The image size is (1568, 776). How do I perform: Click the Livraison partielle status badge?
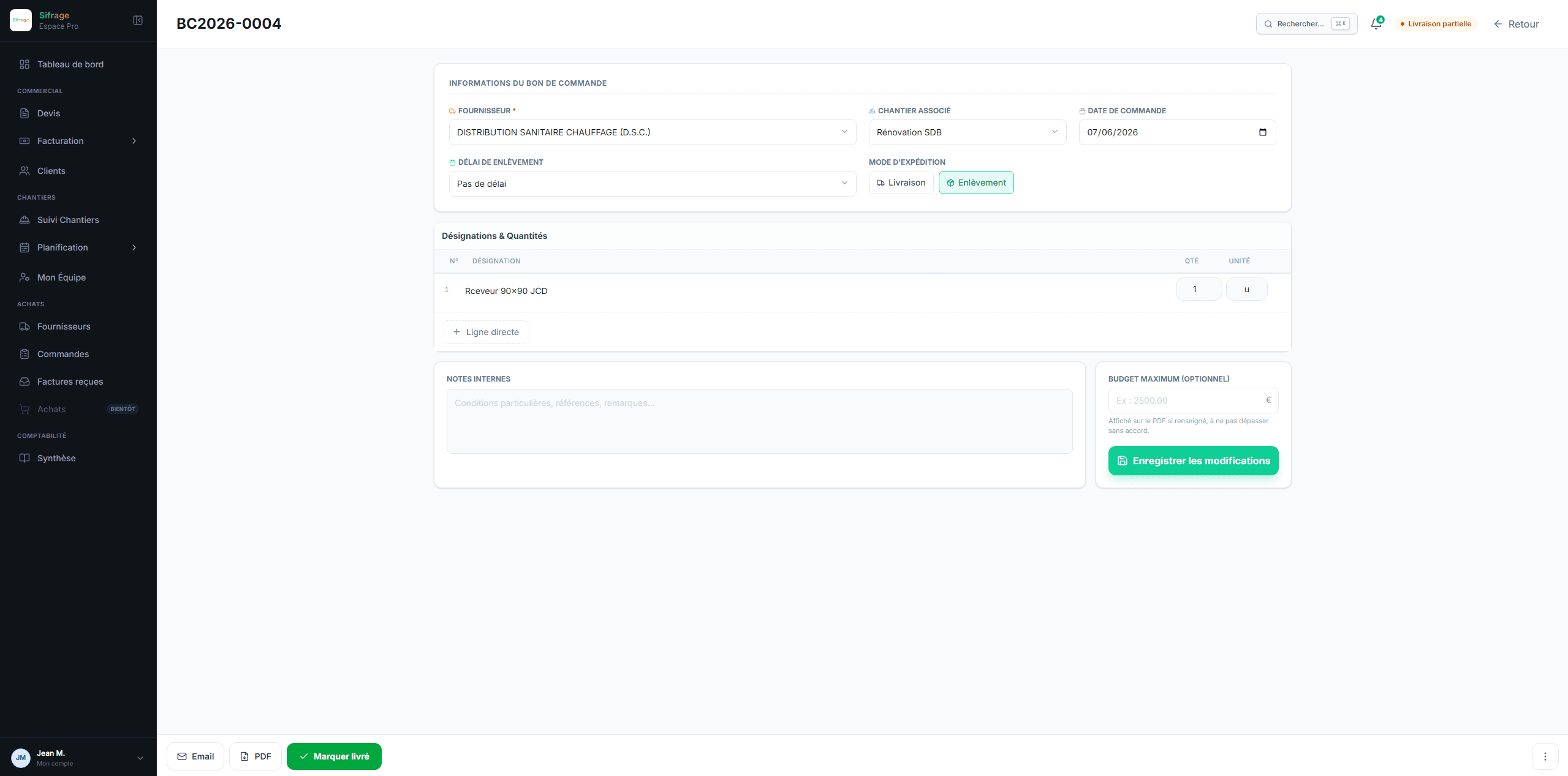coord(1436,24)
